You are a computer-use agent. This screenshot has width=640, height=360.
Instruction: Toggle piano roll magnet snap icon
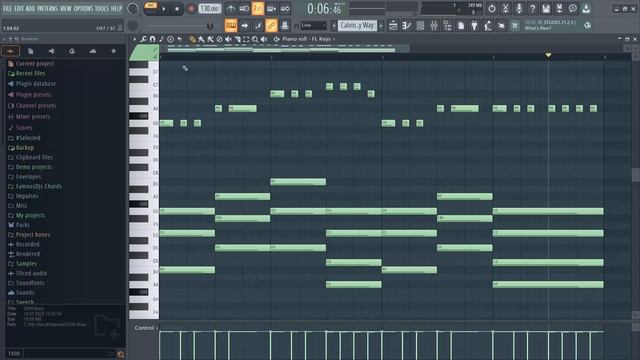152,39
